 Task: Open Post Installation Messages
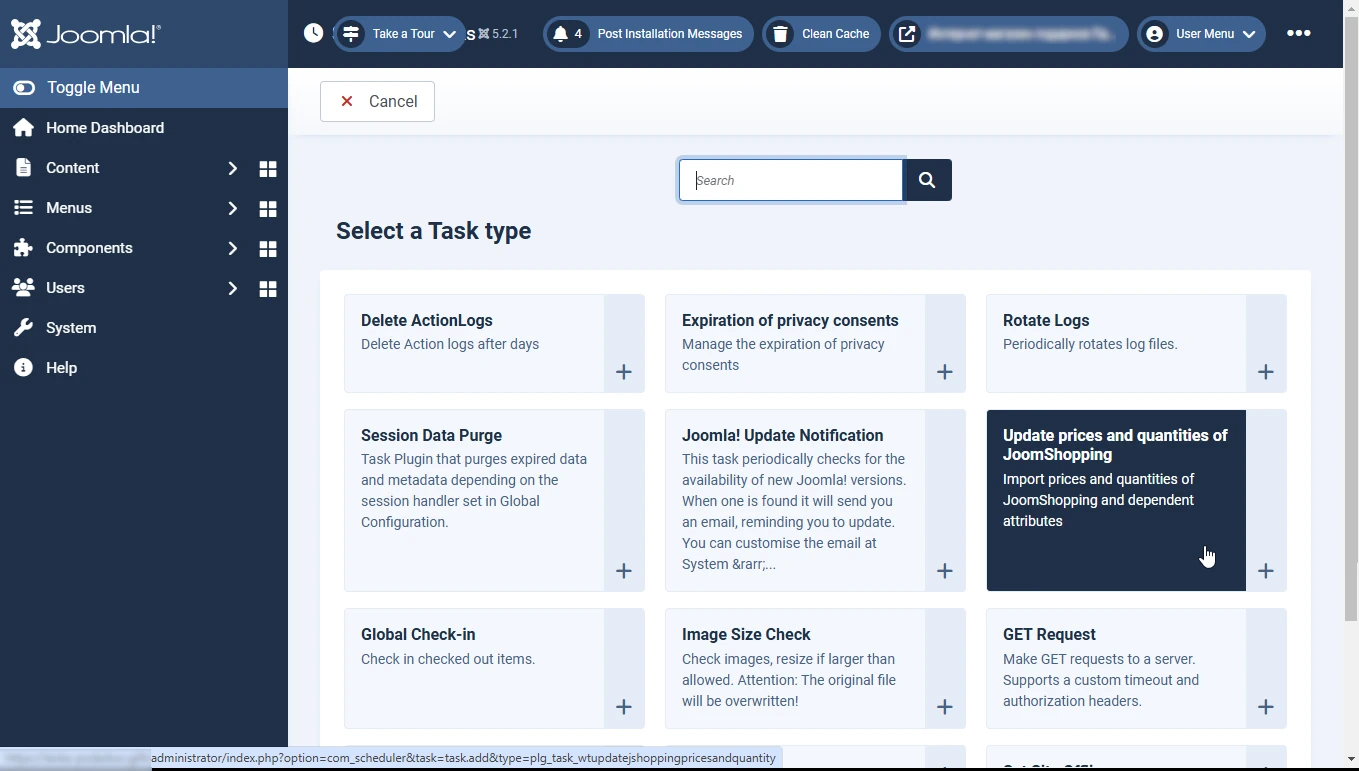point(649,34)
